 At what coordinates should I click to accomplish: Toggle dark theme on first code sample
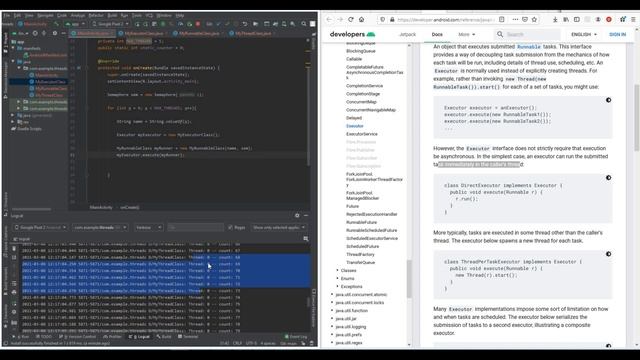tap(608, 100)
